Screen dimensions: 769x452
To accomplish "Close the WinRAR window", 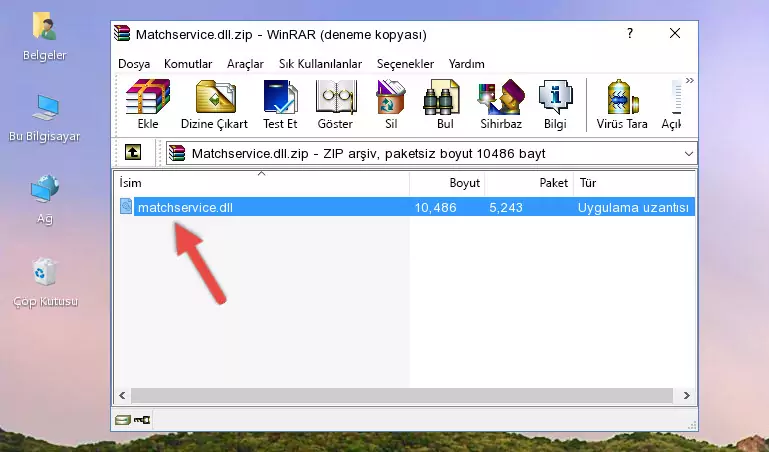I will [x=675, y=33].
